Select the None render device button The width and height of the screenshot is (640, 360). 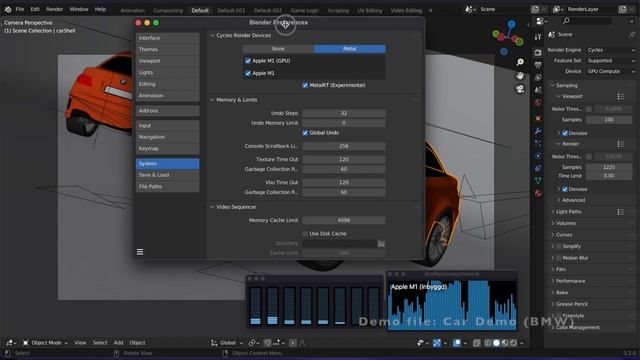pyautogui.click(x=278, y=49)
